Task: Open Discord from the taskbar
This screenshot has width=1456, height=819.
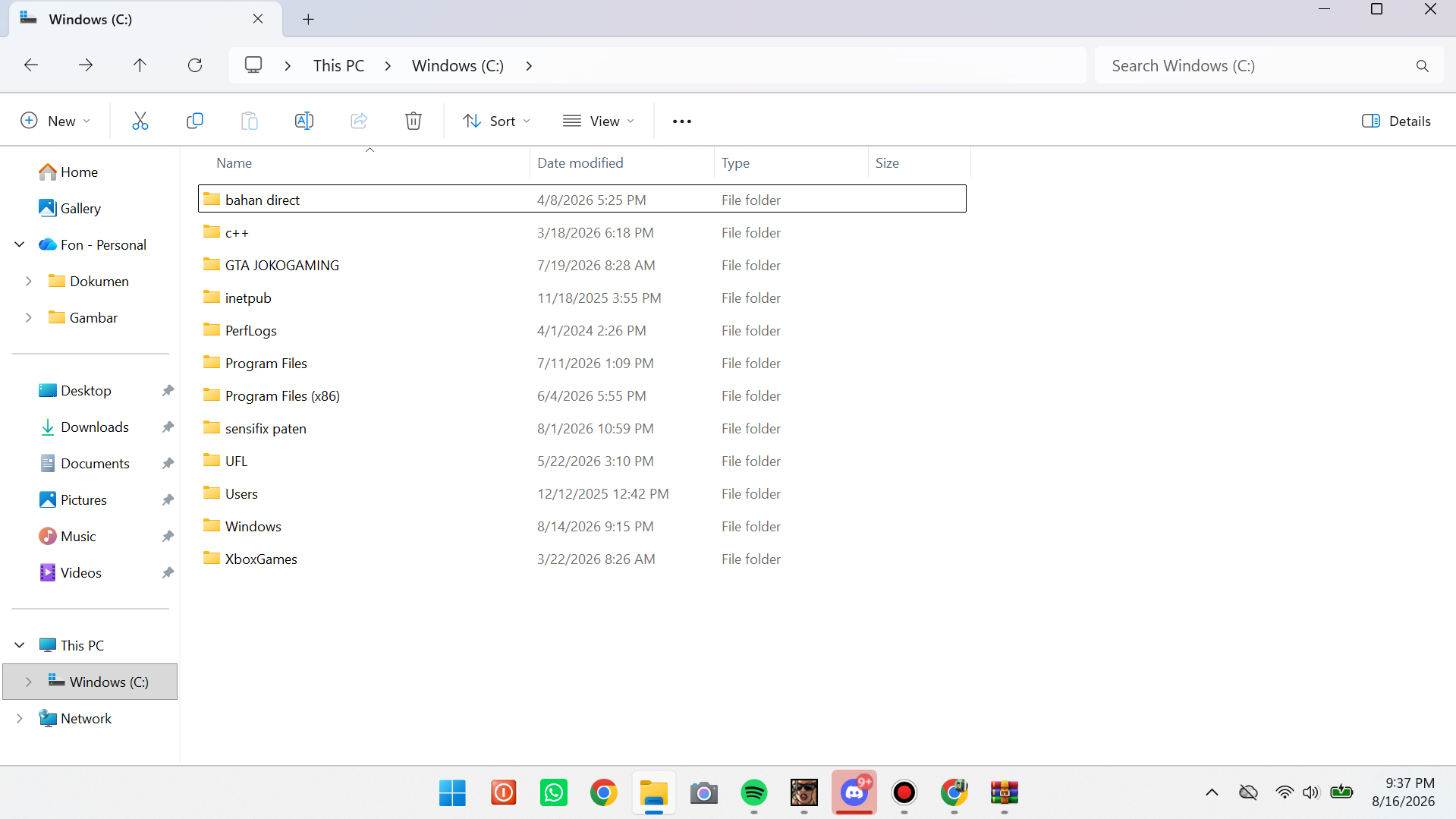Action: pos(854,793)
